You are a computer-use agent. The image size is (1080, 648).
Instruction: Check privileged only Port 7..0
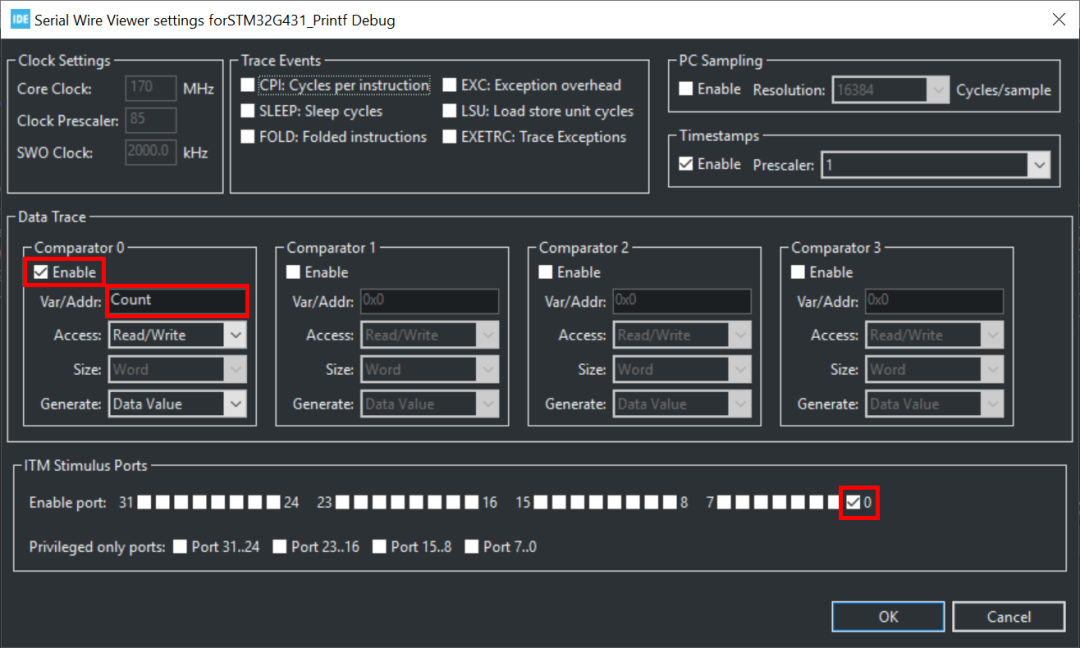[x=472, y=547]
